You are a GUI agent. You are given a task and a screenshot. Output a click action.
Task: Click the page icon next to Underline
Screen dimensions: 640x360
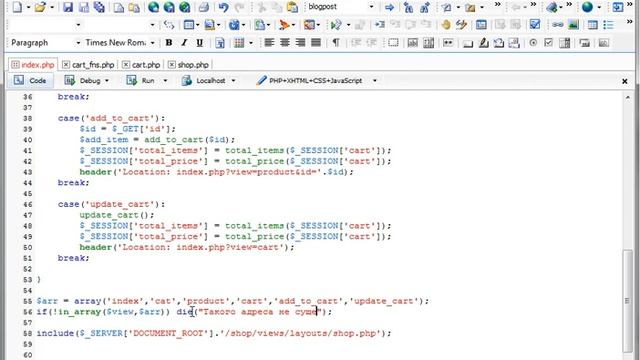click(220, 42)
